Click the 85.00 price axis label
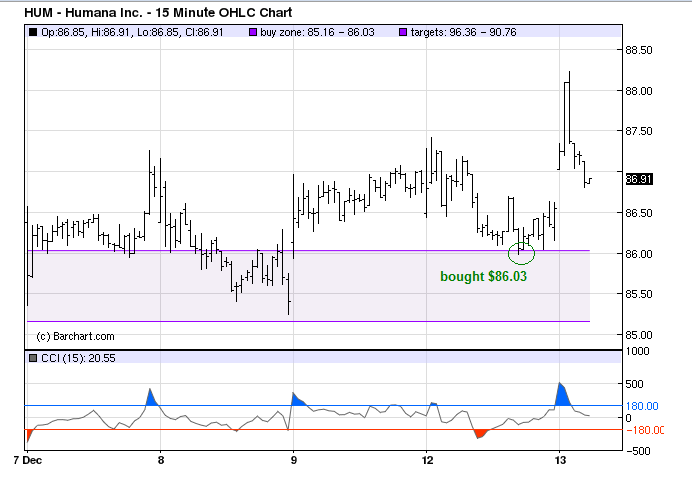Viewport: 692px width, 484px height. (639, 335)
